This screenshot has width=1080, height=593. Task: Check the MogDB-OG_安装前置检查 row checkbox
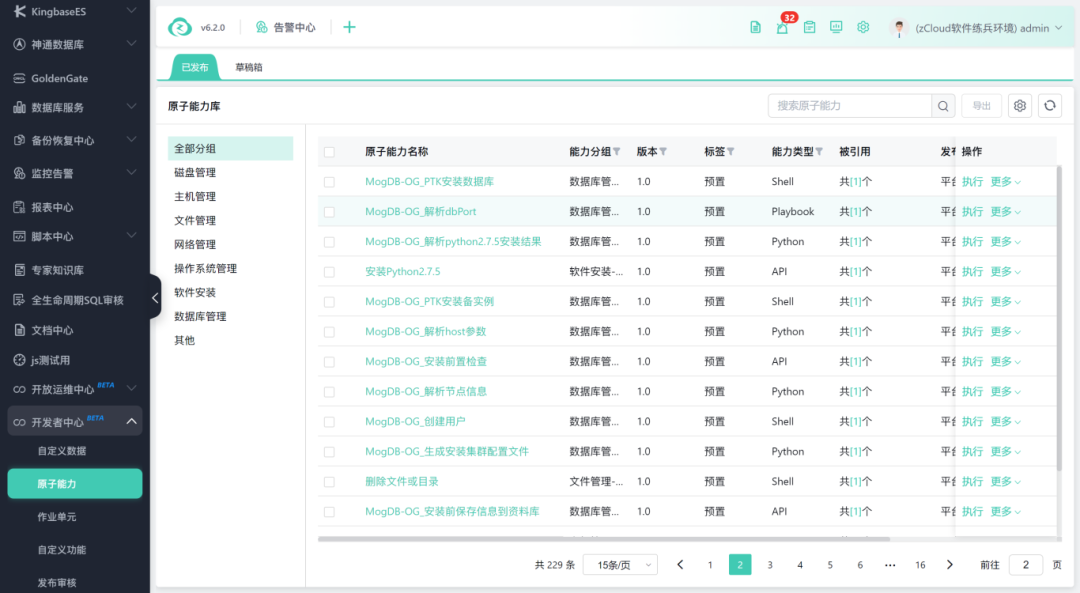[x=329, y=362]
